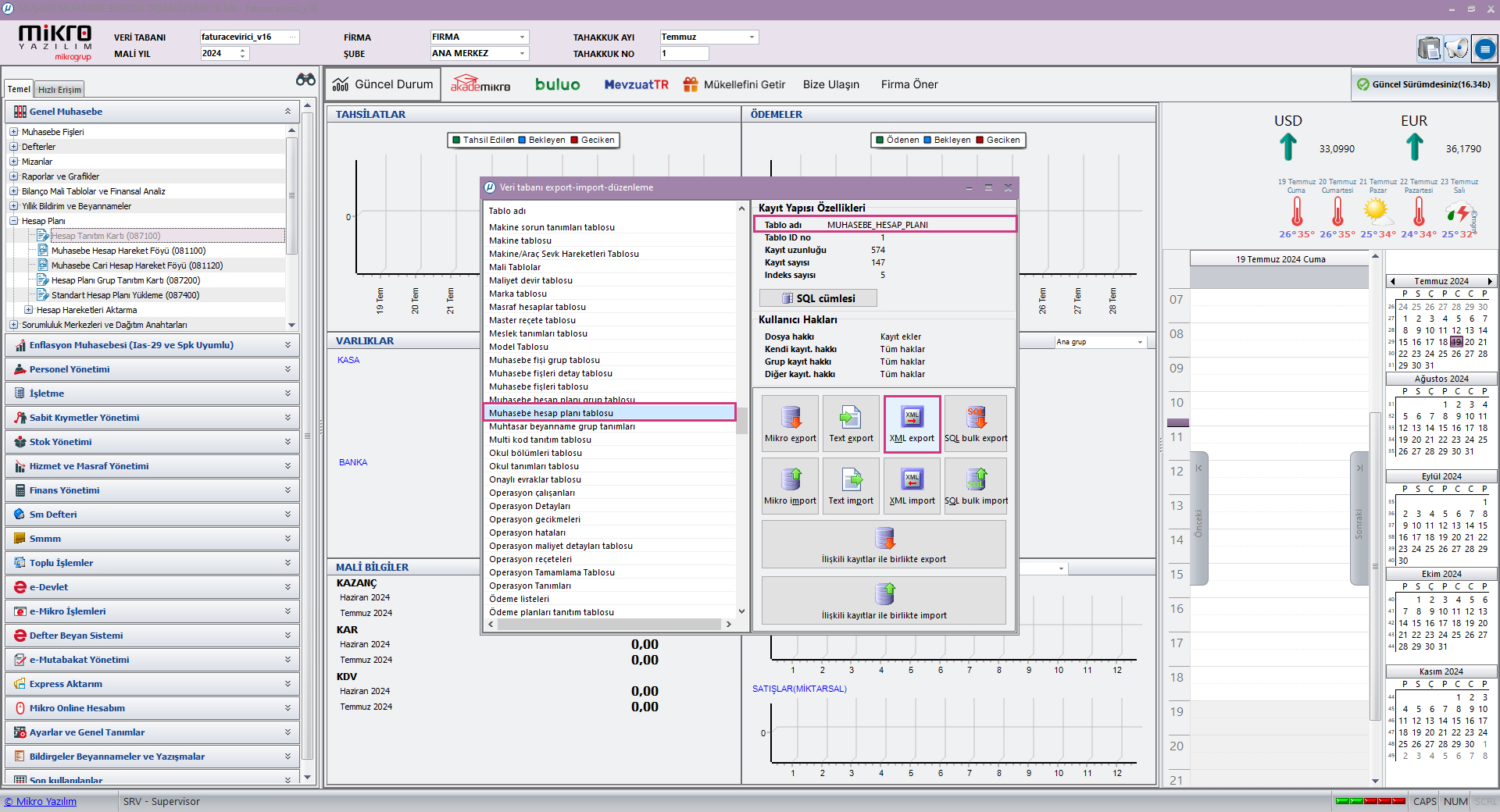Click Bekleyen blue legend swatch in Tahsilatlar
This screenshot has height=812, width=1500.
(x=522, y=140)
